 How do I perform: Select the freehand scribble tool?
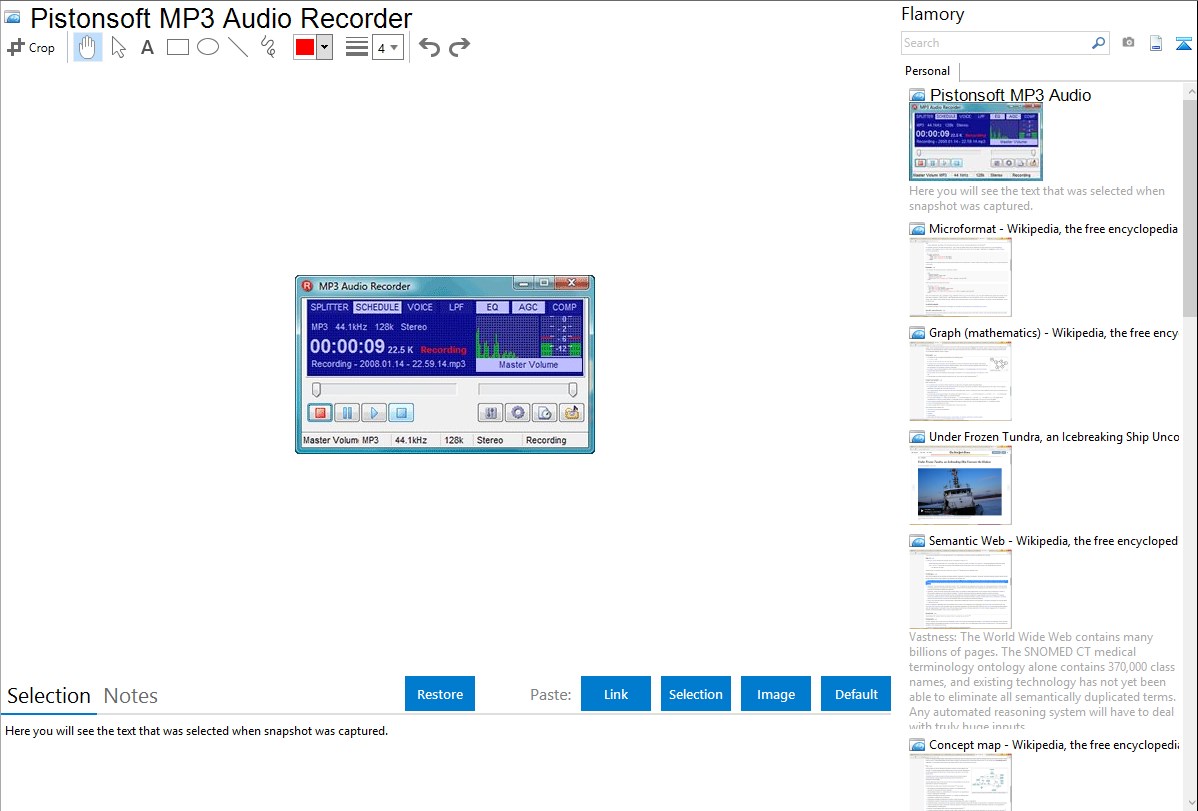[268, 47]
